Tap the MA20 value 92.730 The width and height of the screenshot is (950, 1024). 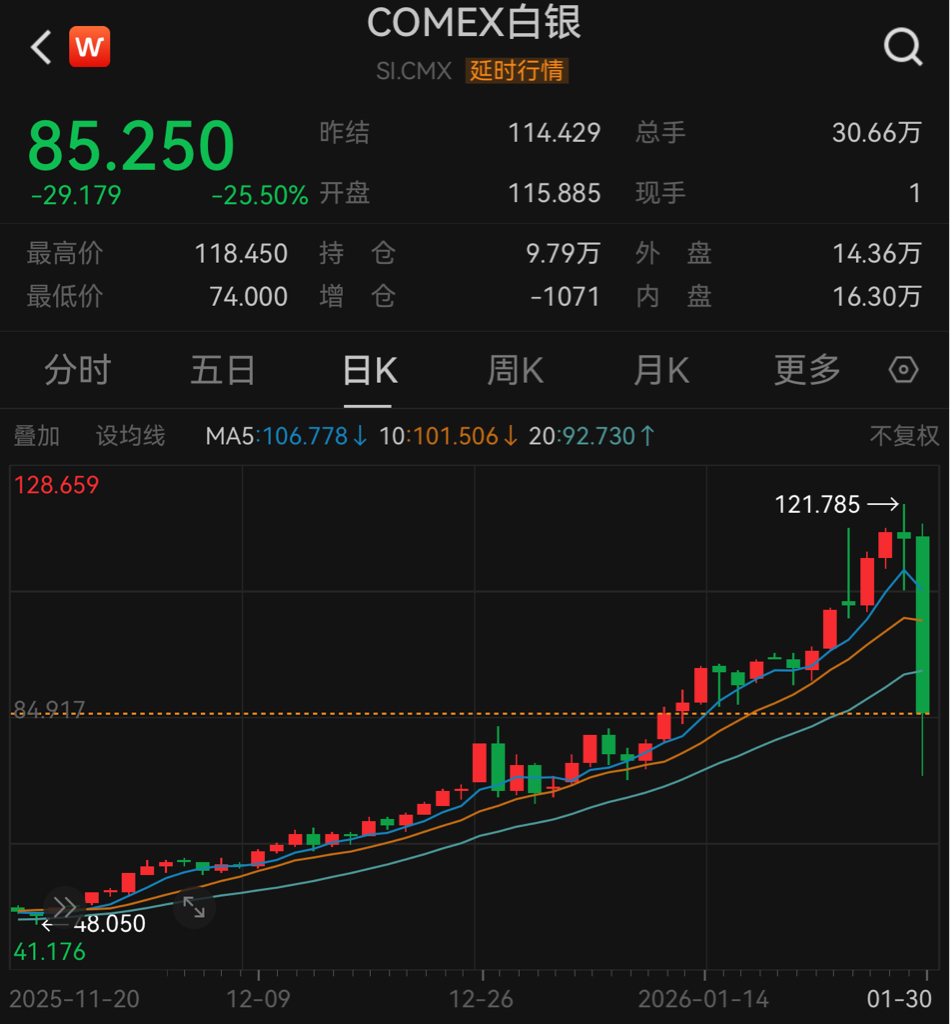pyautogui.click(x=599, y=436)
